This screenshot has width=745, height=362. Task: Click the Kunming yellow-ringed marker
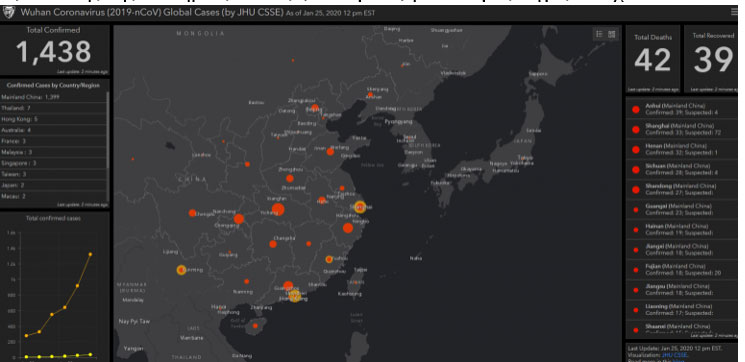pyautogui.click(x=181, y=270)
